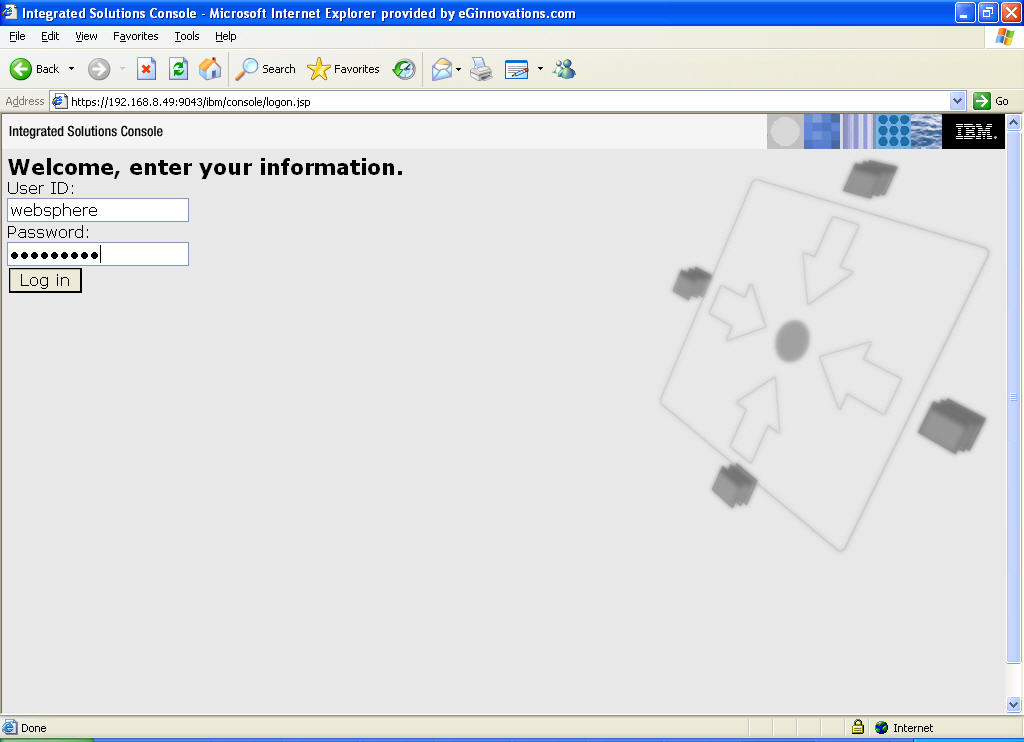The width and height of the screenshot is (1024, 742).
Task: Open the Favorites star toolbar button
Action: click(344, 69)
